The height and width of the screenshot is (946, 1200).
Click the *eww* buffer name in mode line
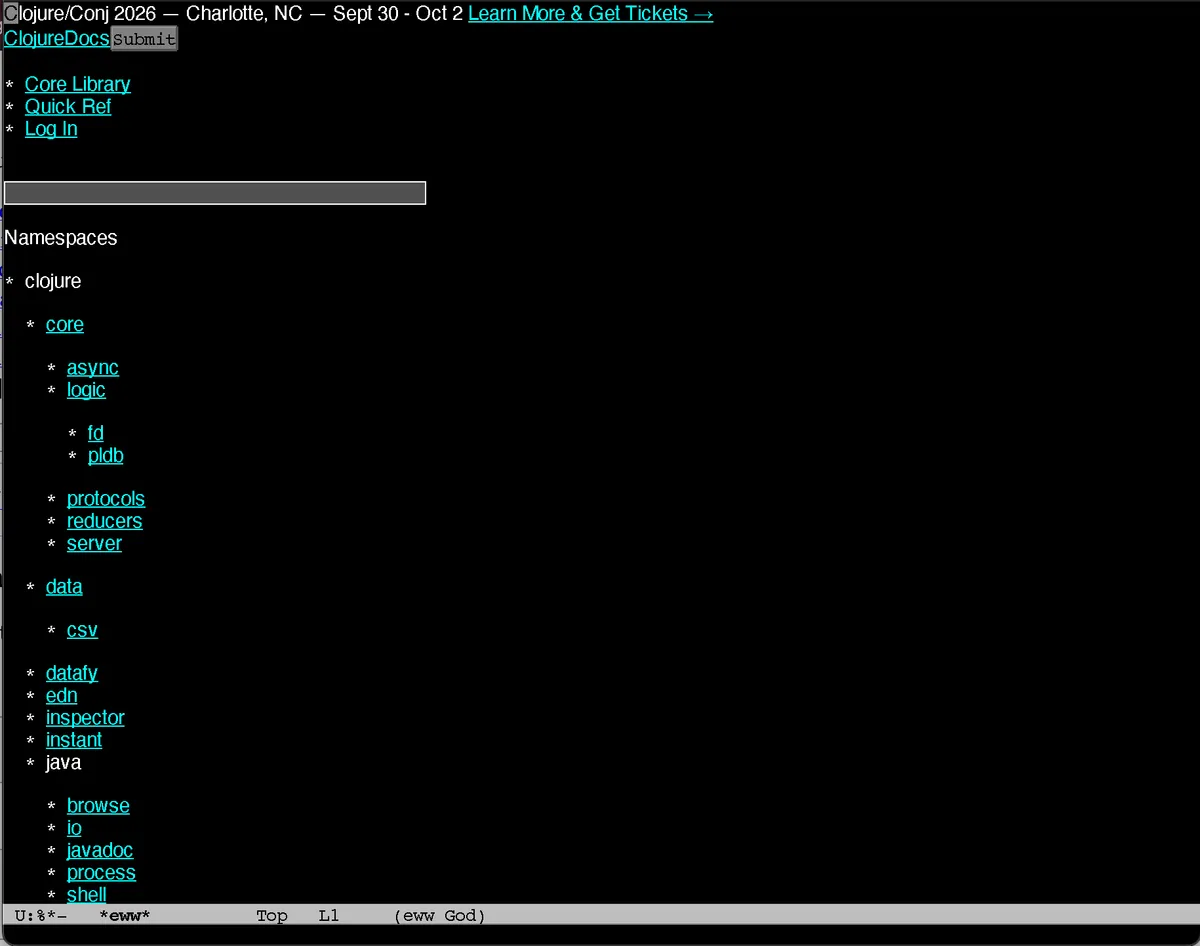tap(125, 916)
